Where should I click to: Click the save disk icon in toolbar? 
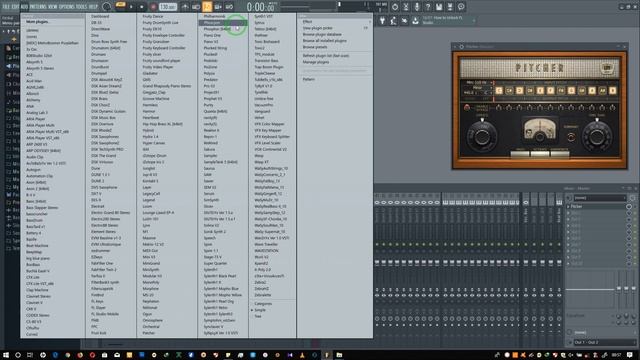[439, 7]
